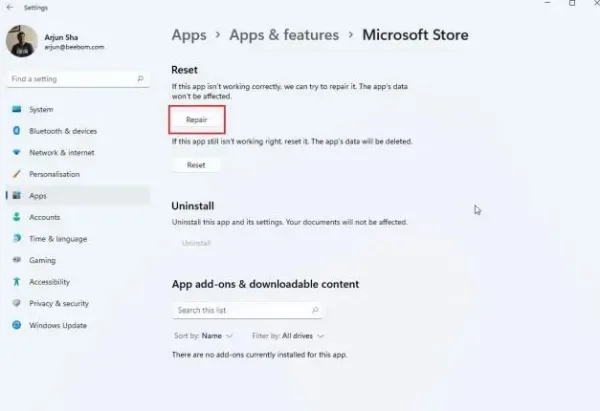Click the Gaming controller icon
The width and height of the screenshot is (600, 411).
point(16,260)
